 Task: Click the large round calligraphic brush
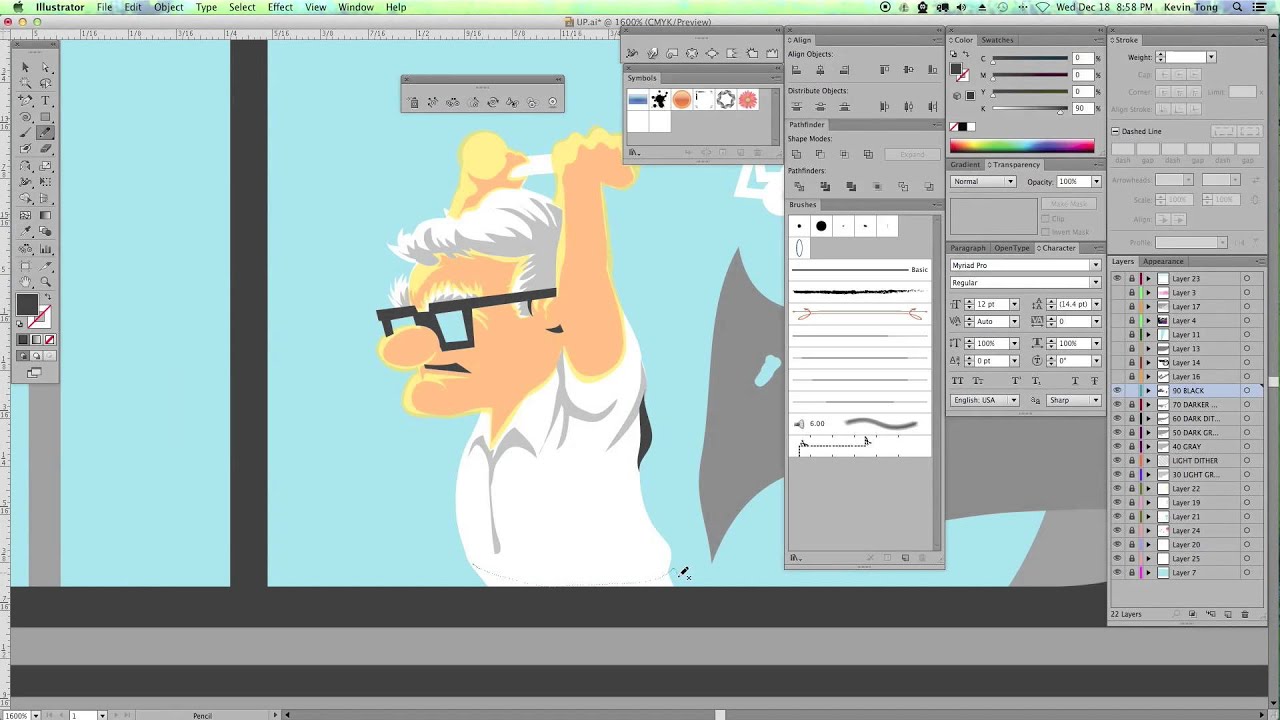(821, 226)
